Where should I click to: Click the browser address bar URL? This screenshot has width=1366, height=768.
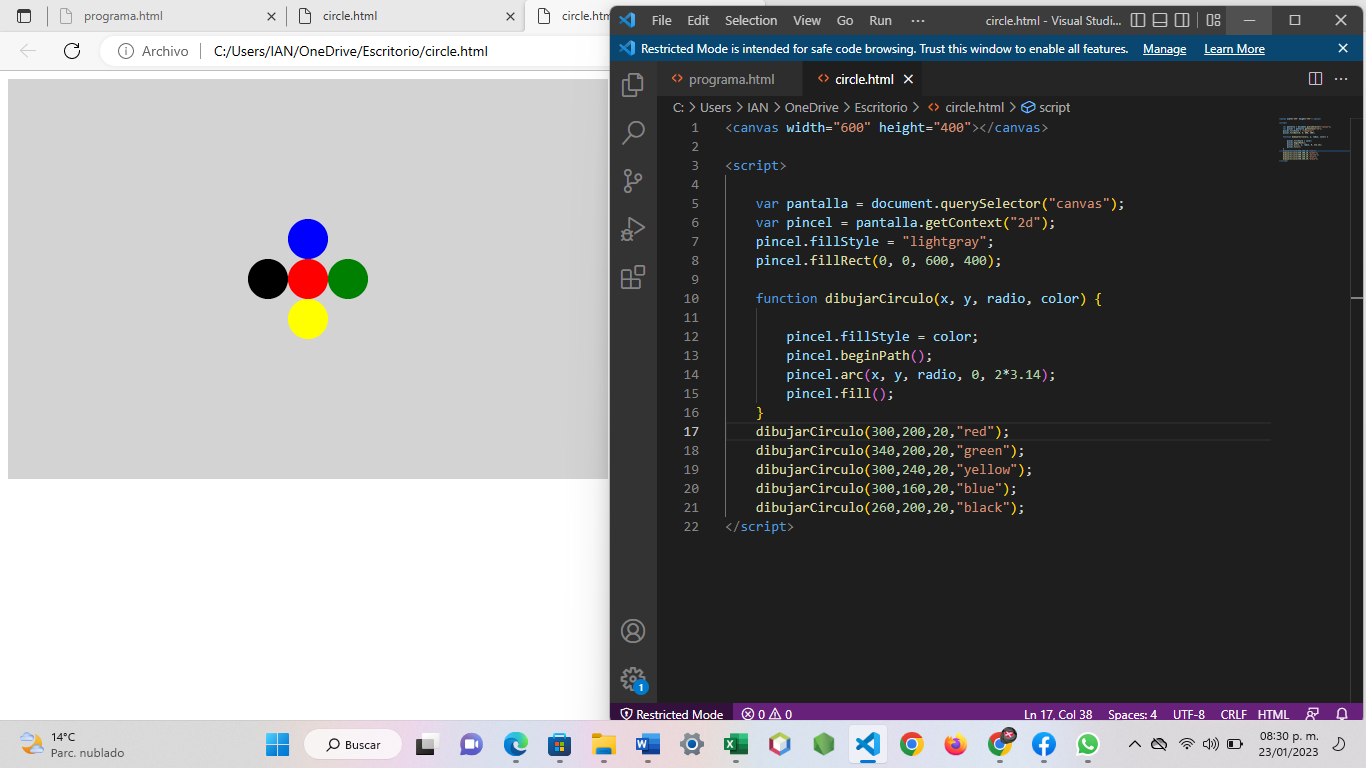point(351,51)
